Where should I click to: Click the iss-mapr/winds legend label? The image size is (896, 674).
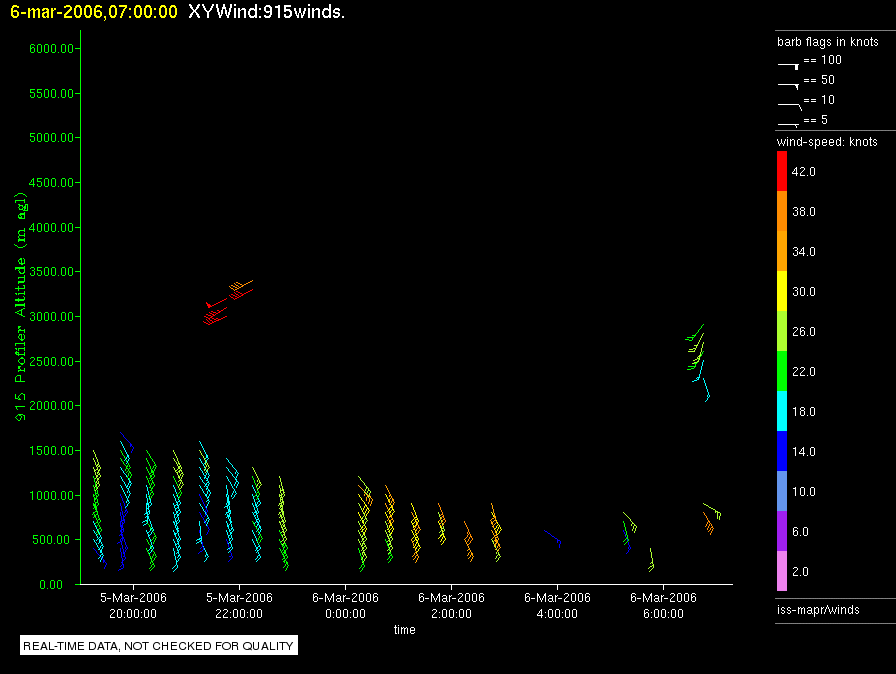point(817,609)
